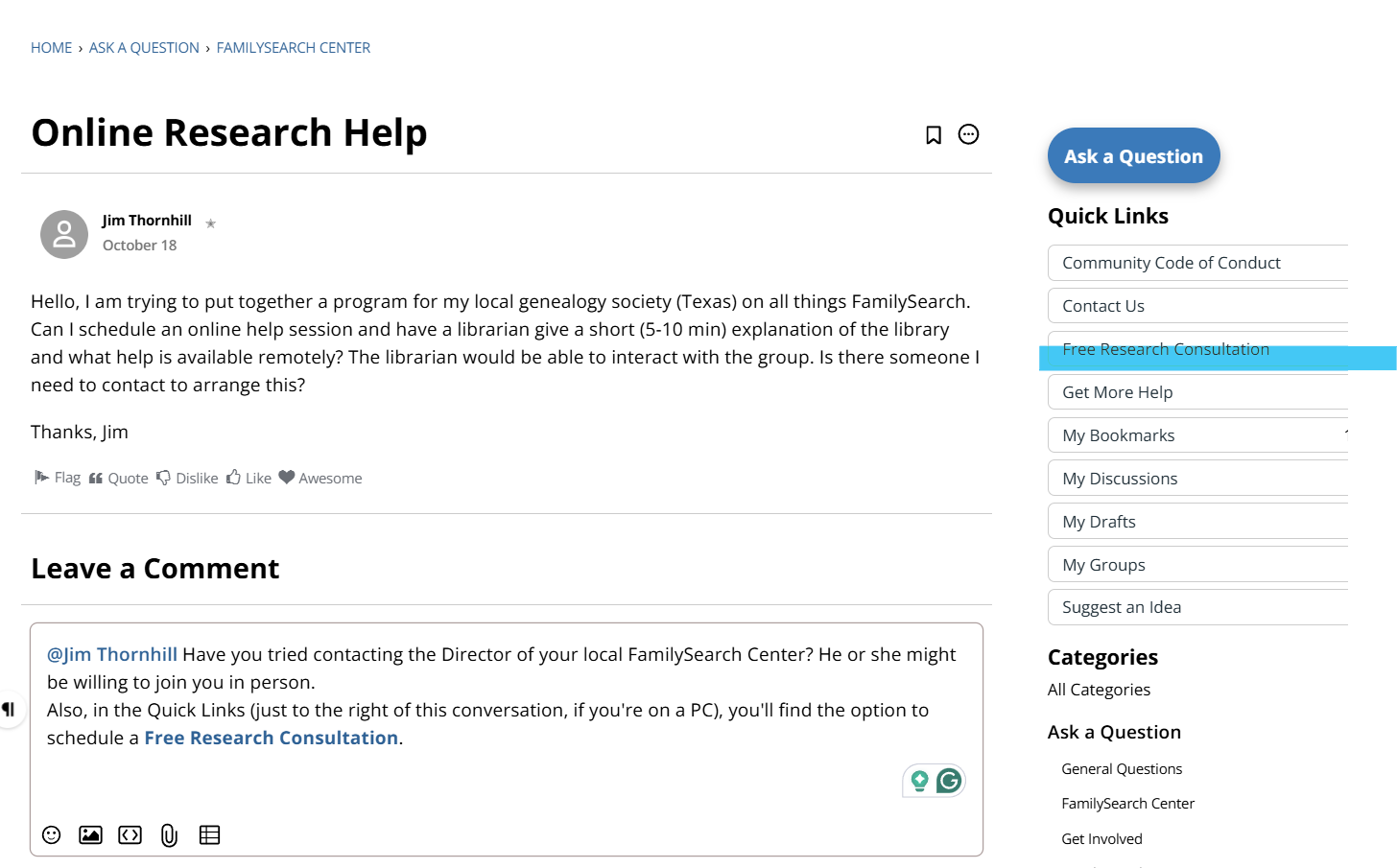
Task: Bookmark this discussion with the bookmark icon
Action: tap(933, 135)
